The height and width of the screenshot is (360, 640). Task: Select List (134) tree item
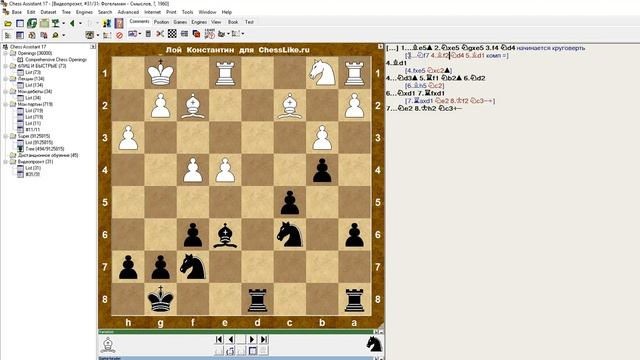[x=34, y=85]
